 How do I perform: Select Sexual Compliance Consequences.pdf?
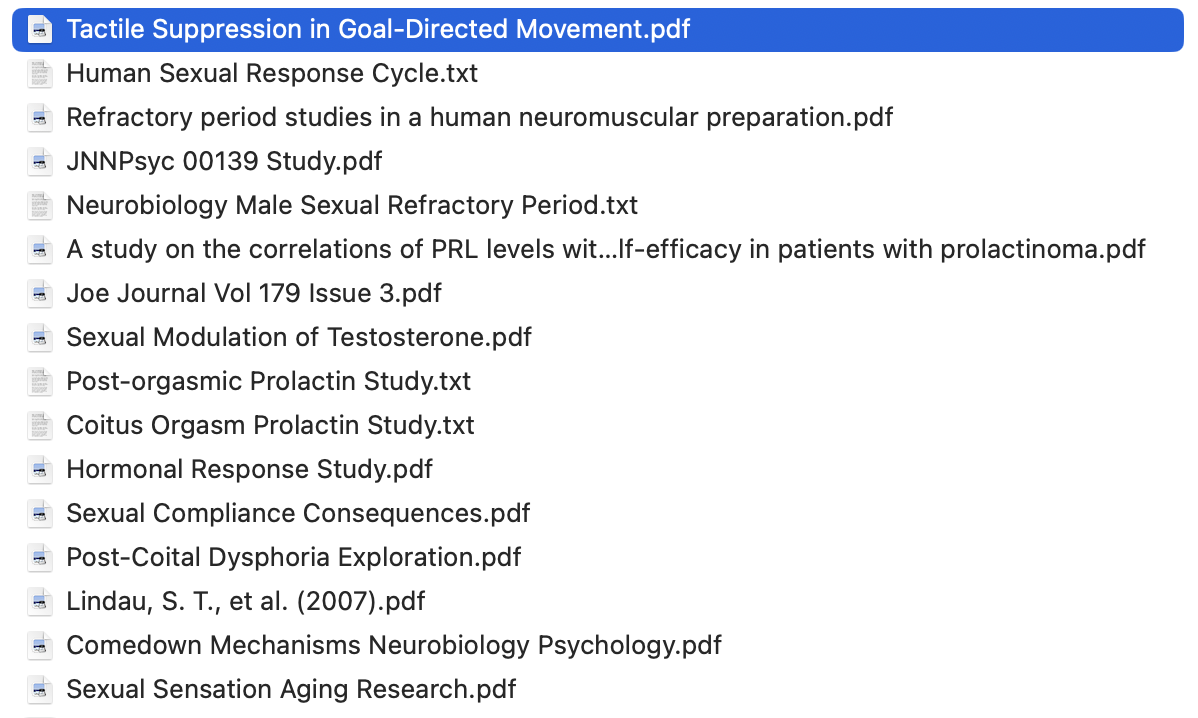click(298, 513)
